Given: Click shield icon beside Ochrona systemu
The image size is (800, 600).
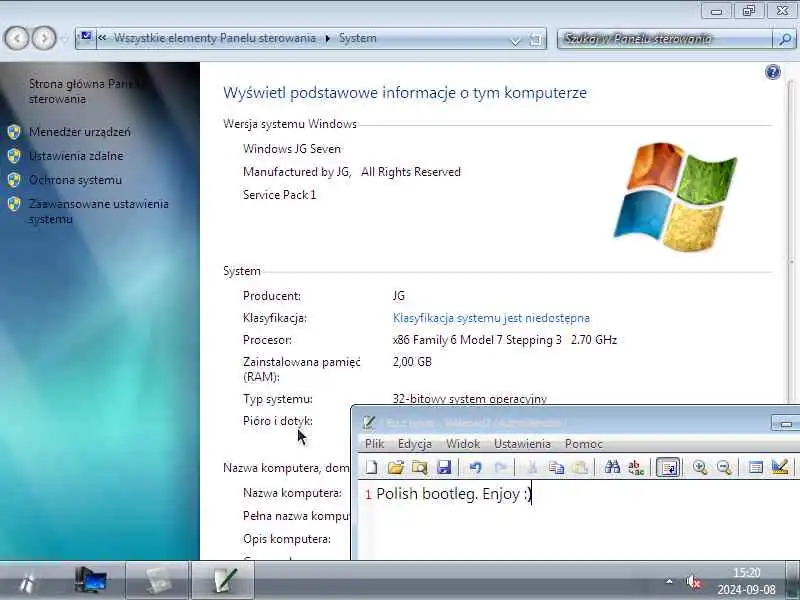Looking at the screenshot, I should click(x=14, y=180).
